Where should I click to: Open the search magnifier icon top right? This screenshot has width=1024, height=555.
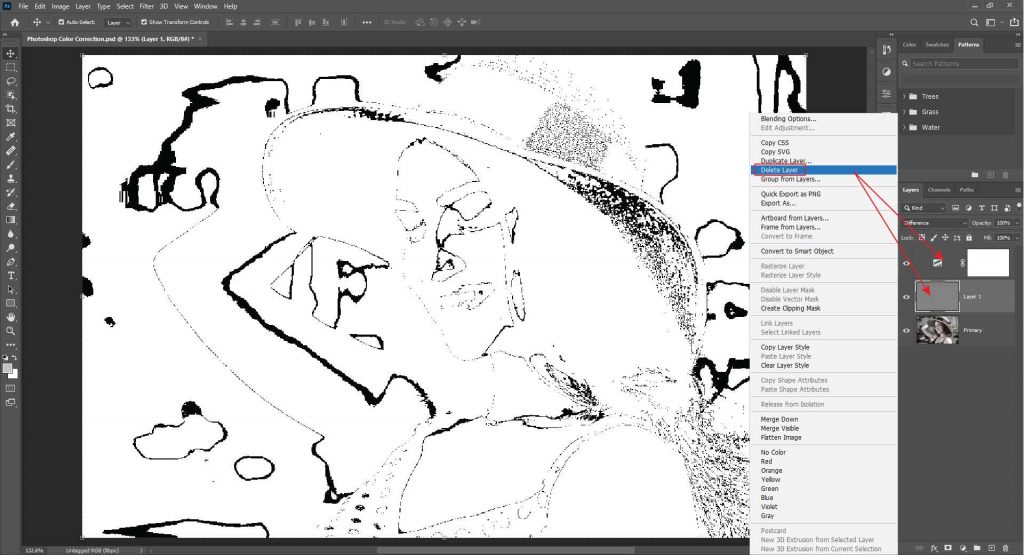coord(974,22)
